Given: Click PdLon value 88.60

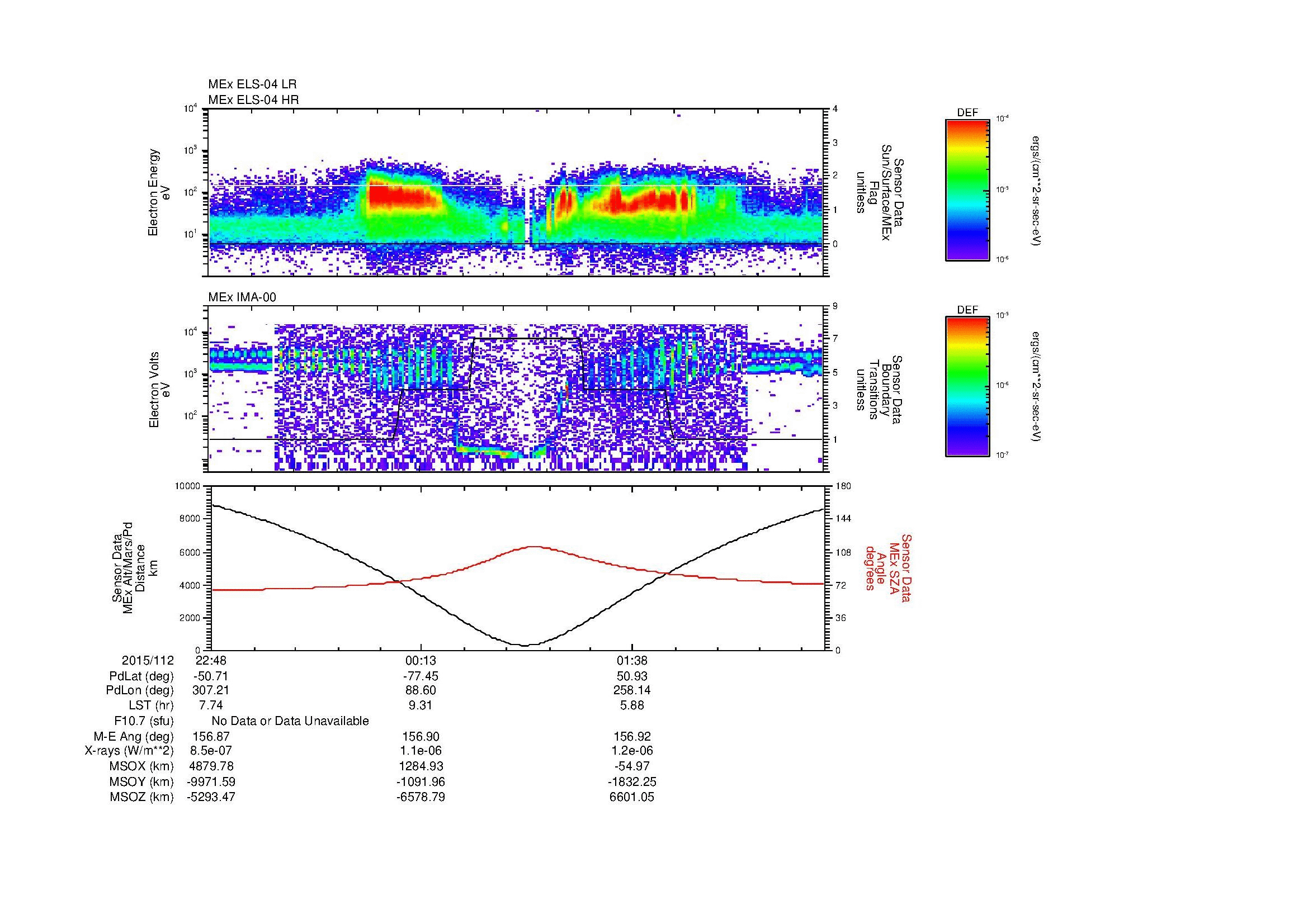Looking at the screenshot, I should [x=421, y=690].
